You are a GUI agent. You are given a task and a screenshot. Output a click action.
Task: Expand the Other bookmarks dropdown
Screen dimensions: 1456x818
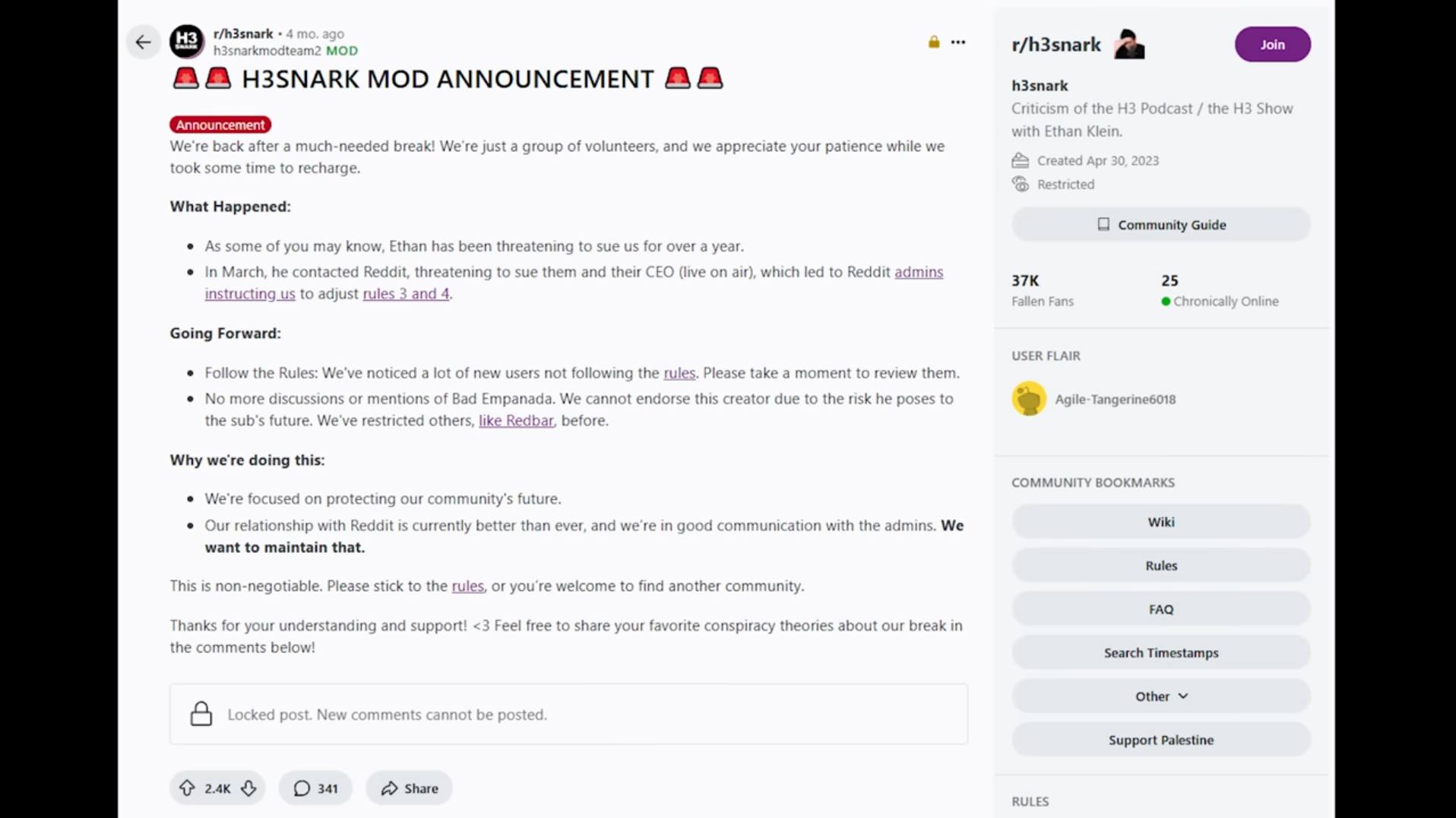tap(1160, 696)
